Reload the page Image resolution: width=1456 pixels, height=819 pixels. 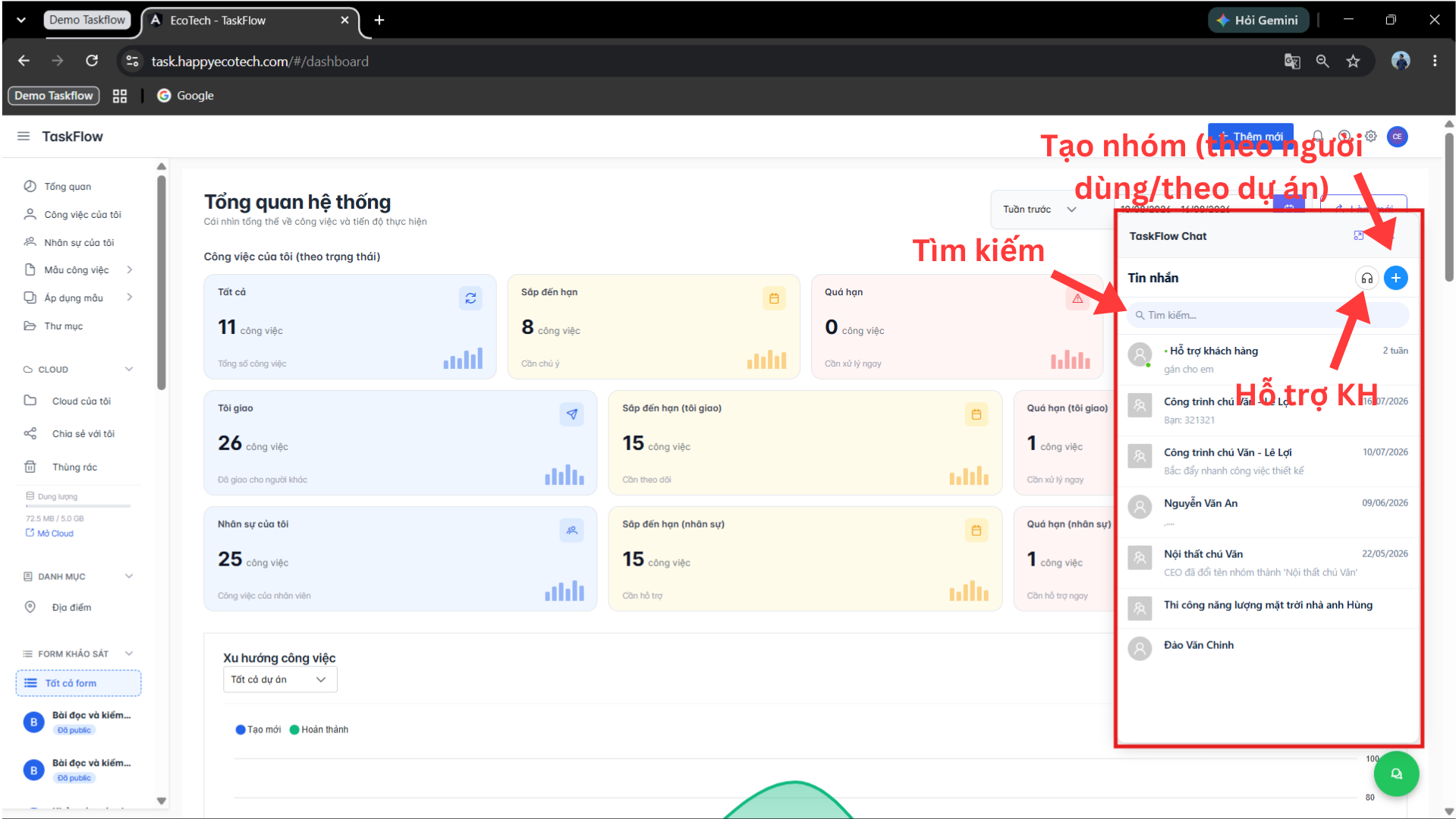[x=92, y=61]
